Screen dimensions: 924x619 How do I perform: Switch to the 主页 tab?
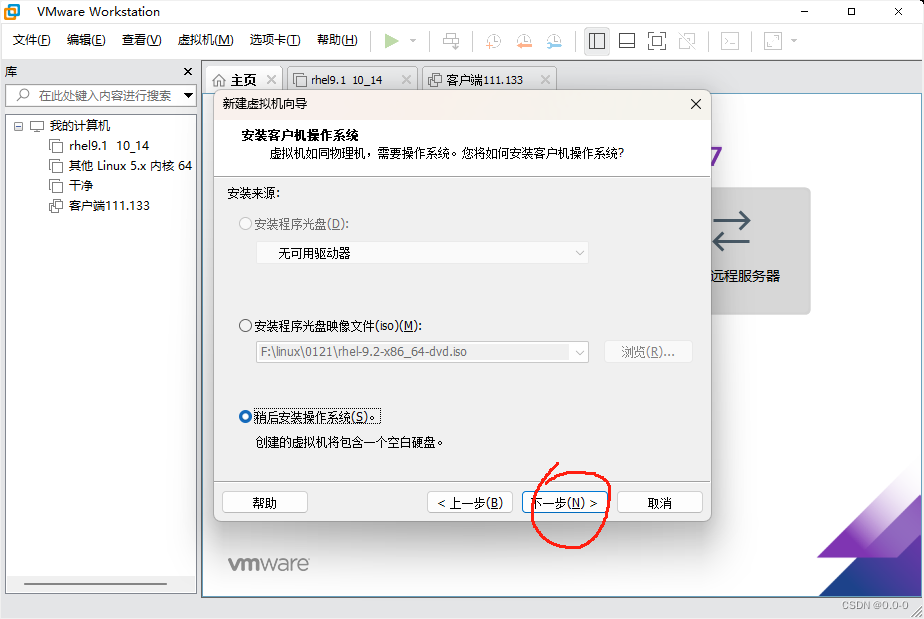pos(243,80)
